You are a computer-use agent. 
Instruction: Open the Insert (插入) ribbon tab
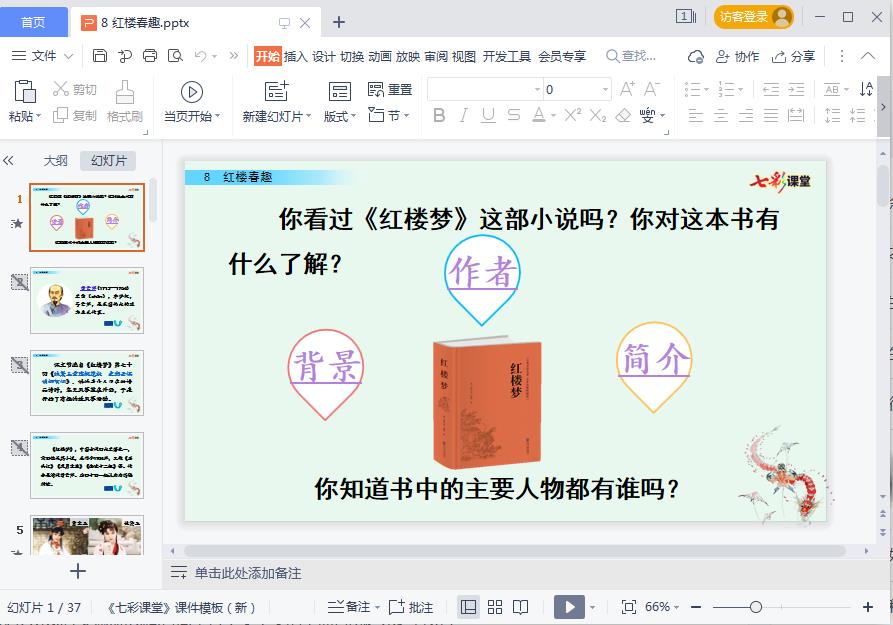point(296,56)
